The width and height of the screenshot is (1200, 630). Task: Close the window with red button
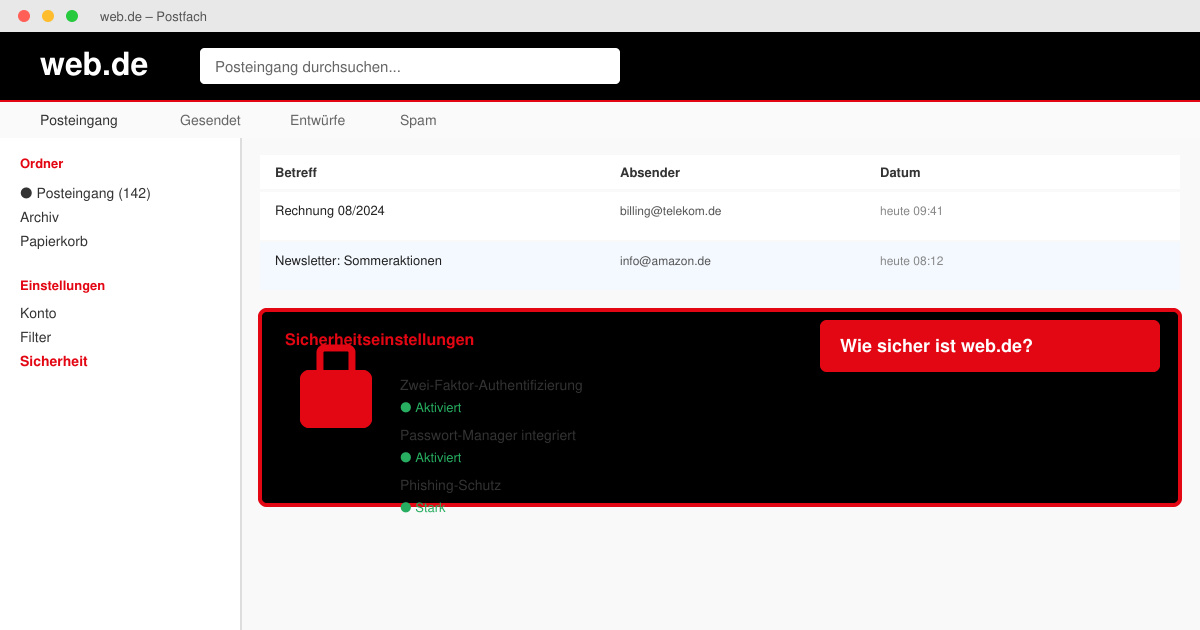(24, 16)
